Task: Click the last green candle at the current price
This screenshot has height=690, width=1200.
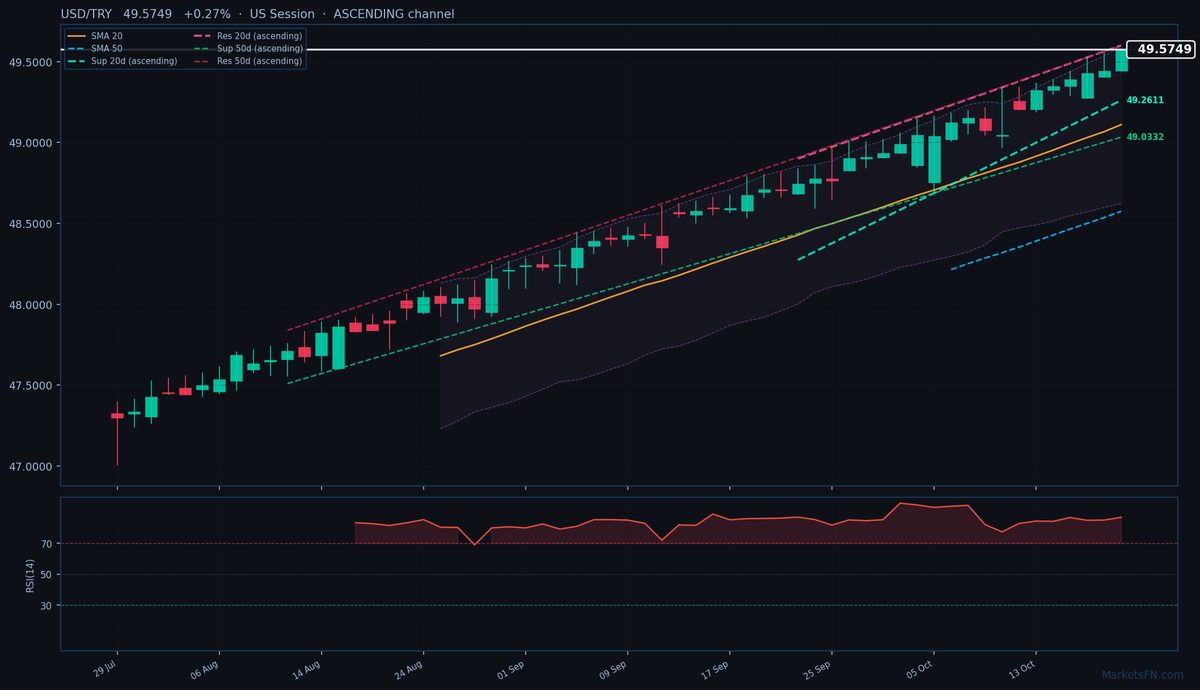Action: pyautogui.click(x=1121, y=60)
